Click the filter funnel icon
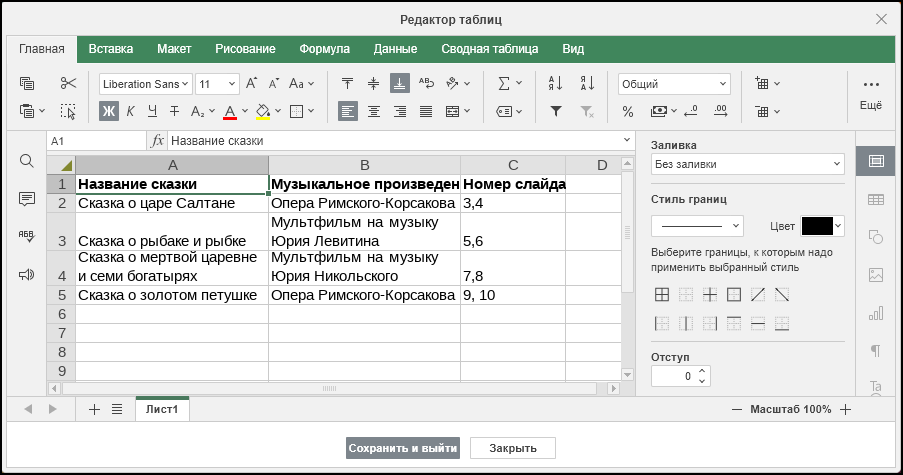This screenshot has height=475, width=903. [556, 111]
